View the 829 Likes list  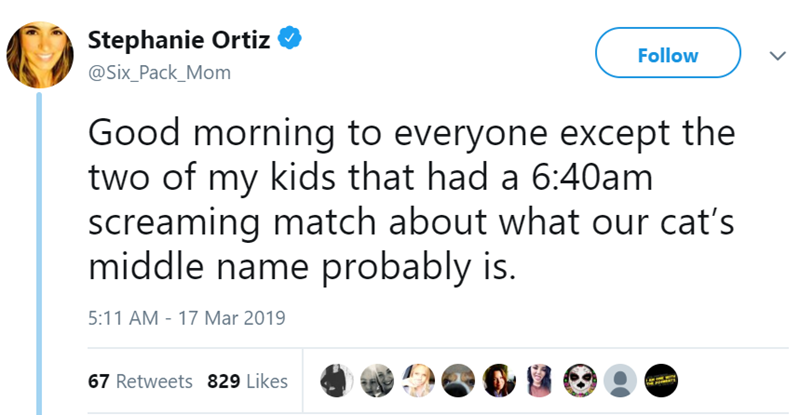(x=247, y=381)
